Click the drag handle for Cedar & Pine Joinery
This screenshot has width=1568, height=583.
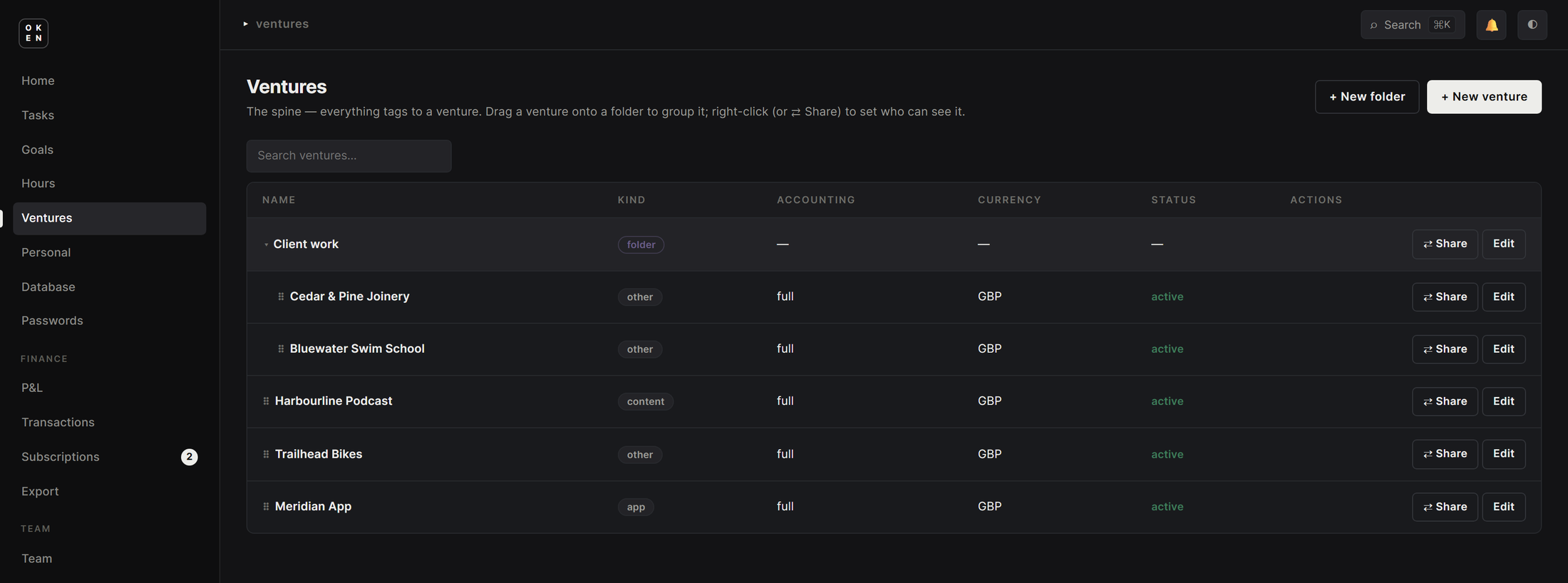(281, 296)
